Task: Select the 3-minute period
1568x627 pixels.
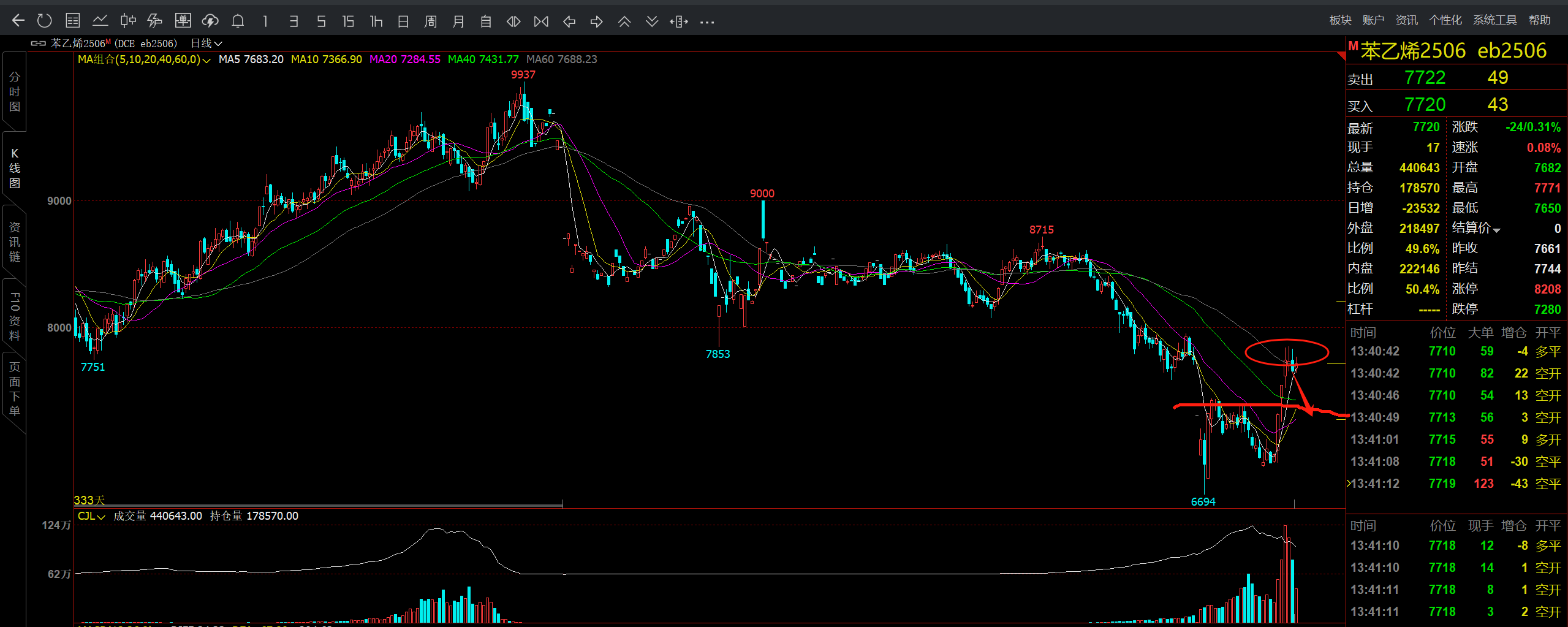Action: coord(294,21)
